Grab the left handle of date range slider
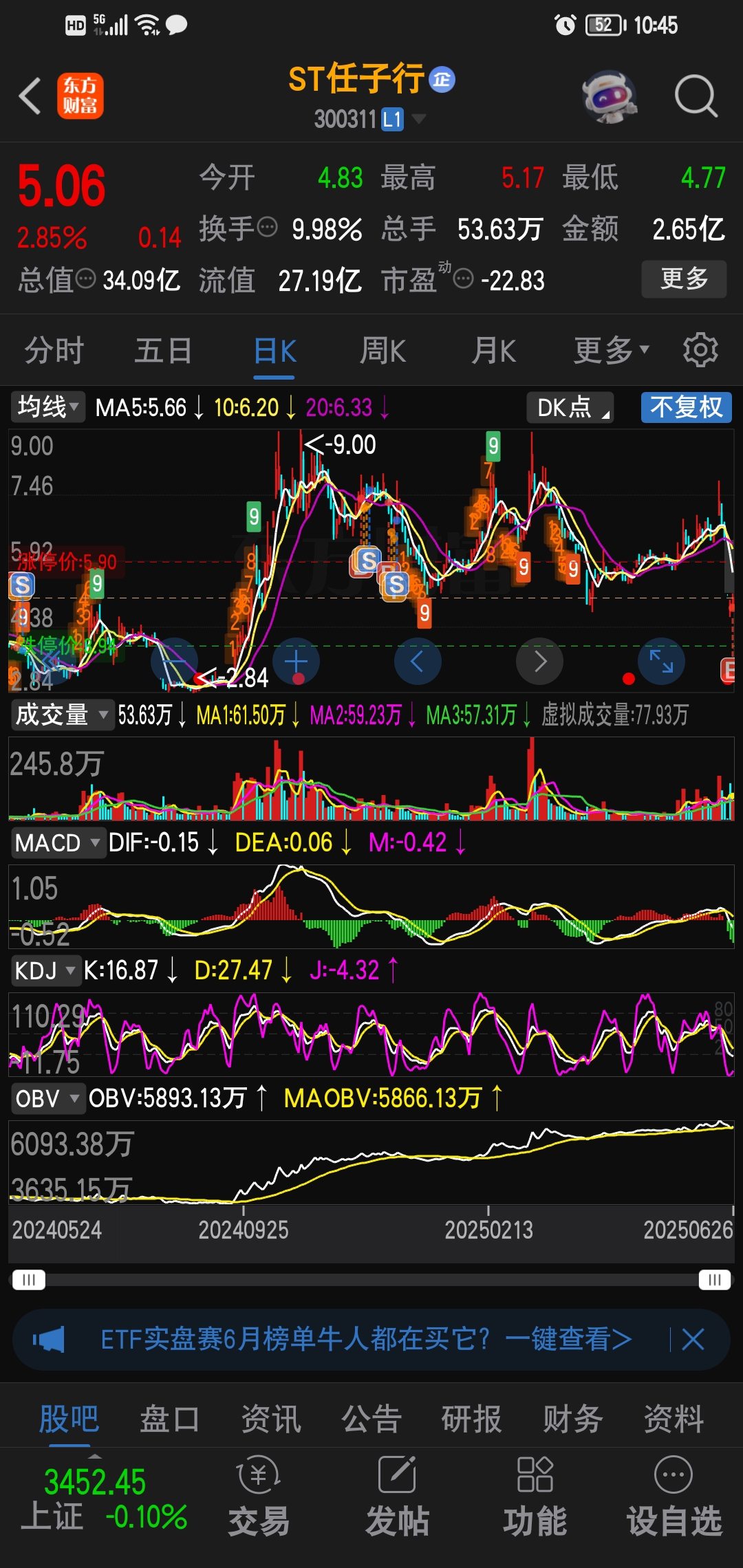Viewport: 743px width, 1568px height. coord(29,1280)
